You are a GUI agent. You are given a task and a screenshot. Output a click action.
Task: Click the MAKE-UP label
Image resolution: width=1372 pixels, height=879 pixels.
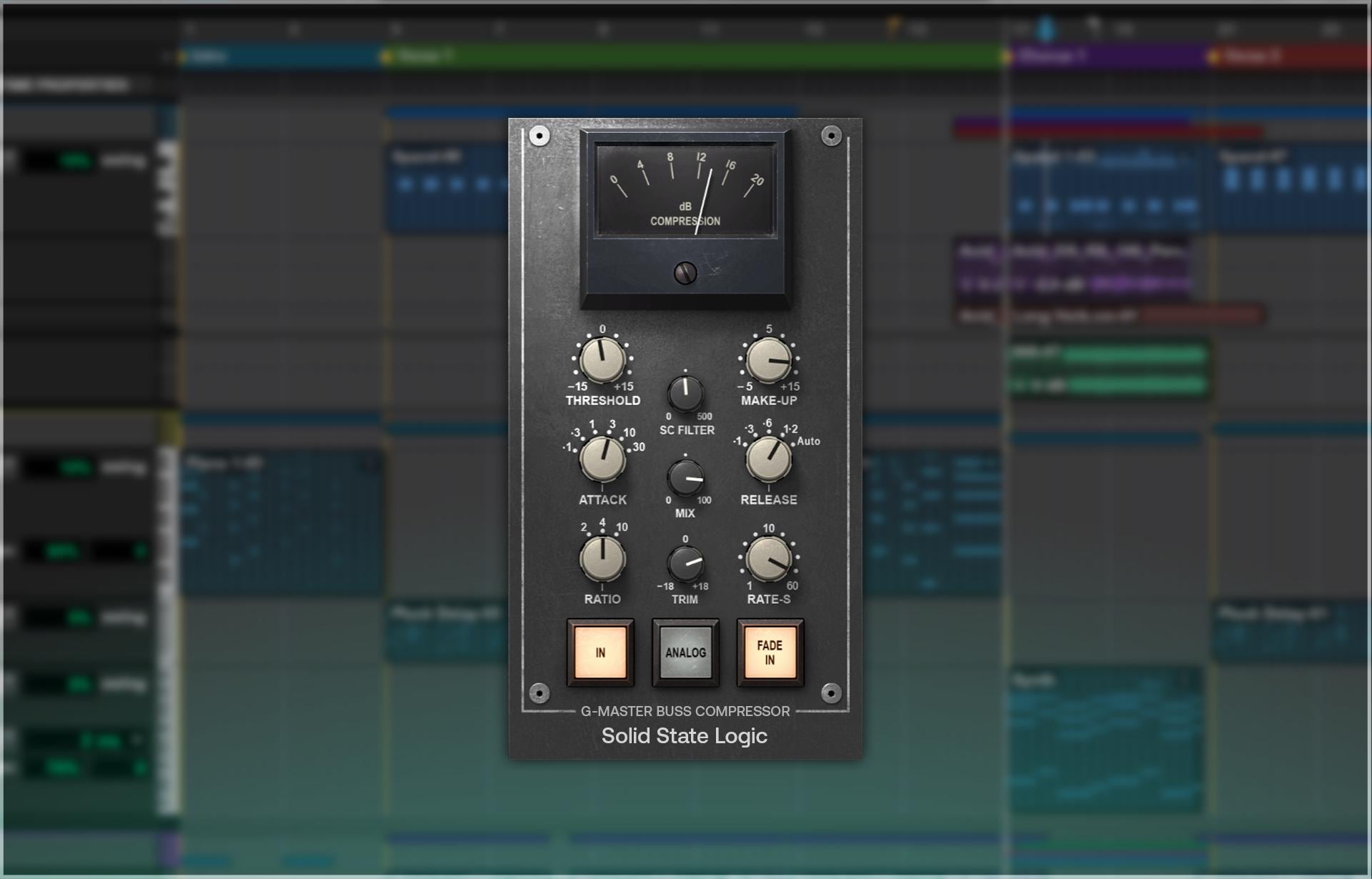point(769,401)
